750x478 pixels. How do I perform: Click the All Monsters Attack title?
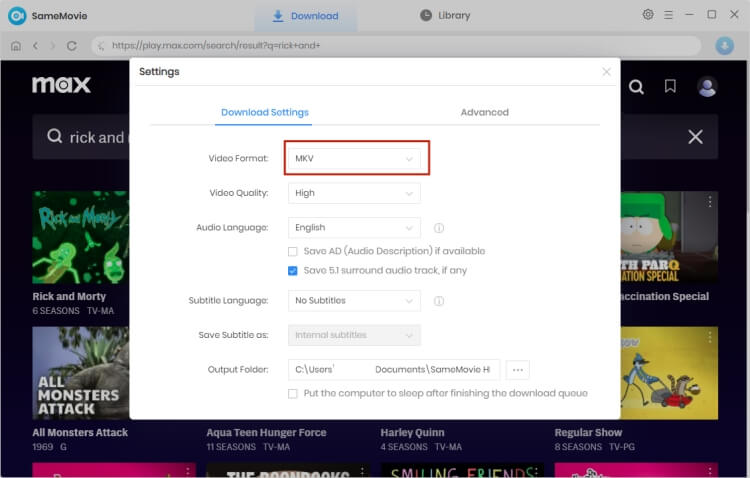[x=80, y=433]
